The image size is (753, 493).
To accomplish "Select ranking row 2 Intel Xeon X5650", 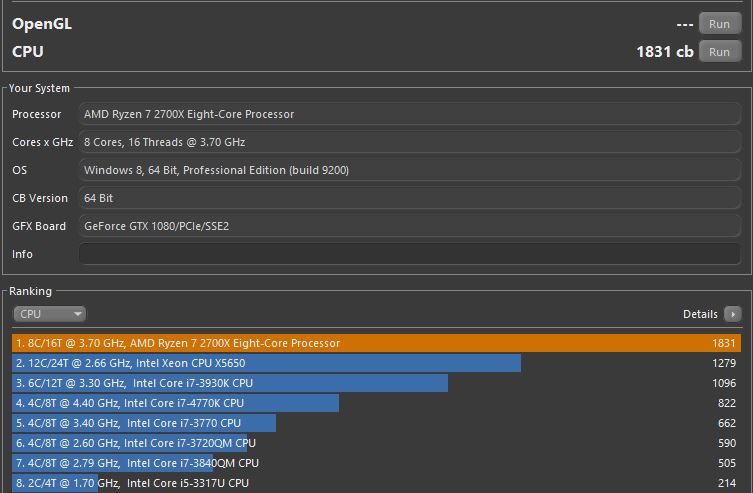I will coord(376,363).
